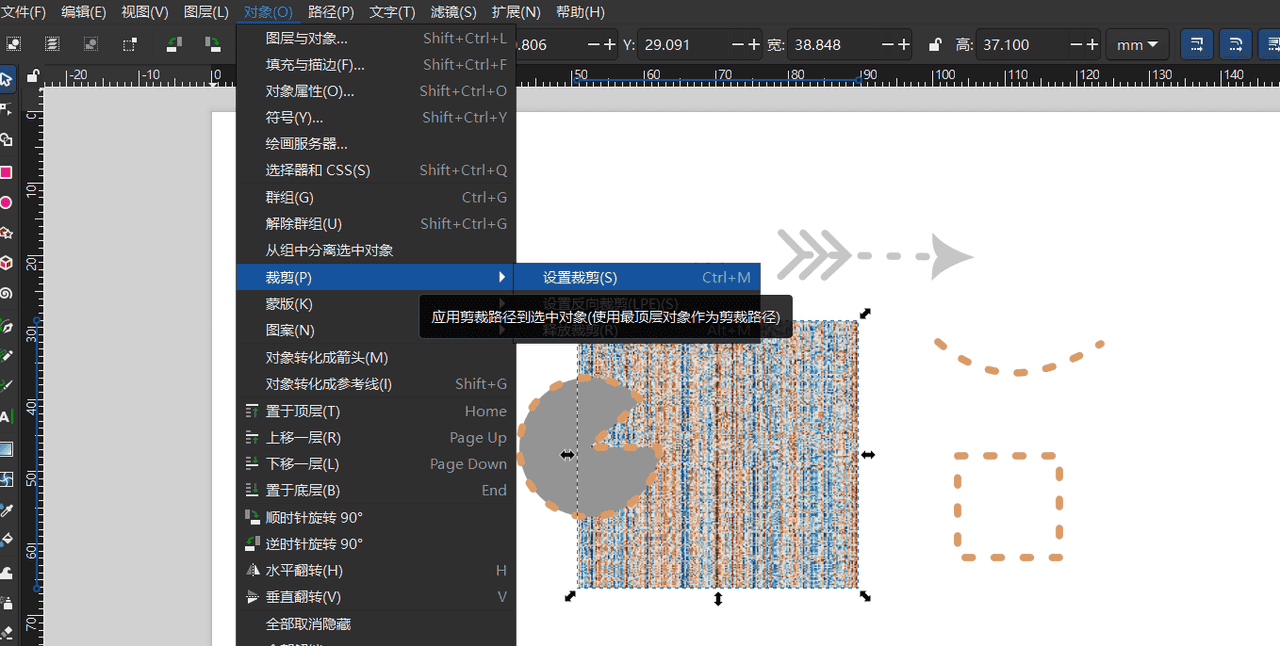The width and height of the screenshot is (1280, 646).
Task: Open the 编辑(E) menu
Action: [x=83, y=12]
